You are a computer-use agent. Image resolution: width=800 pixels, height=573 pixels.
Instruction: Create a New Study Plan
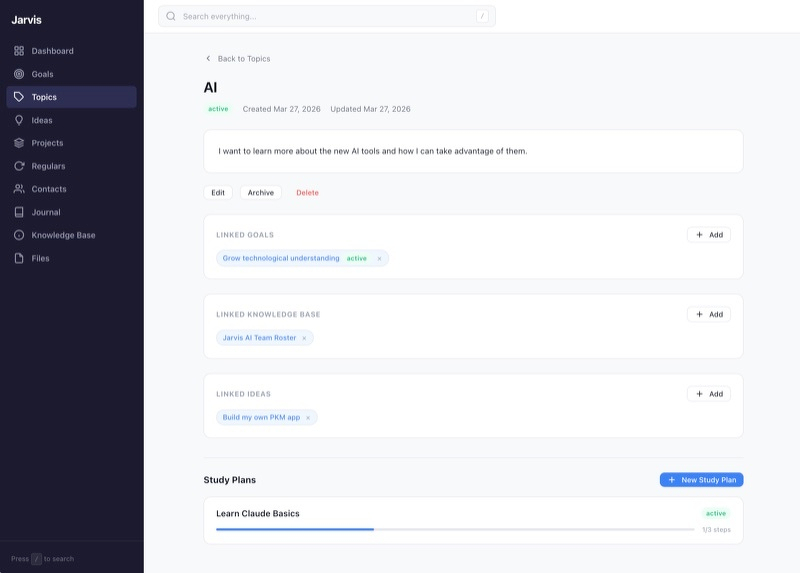tap(701, 480)
